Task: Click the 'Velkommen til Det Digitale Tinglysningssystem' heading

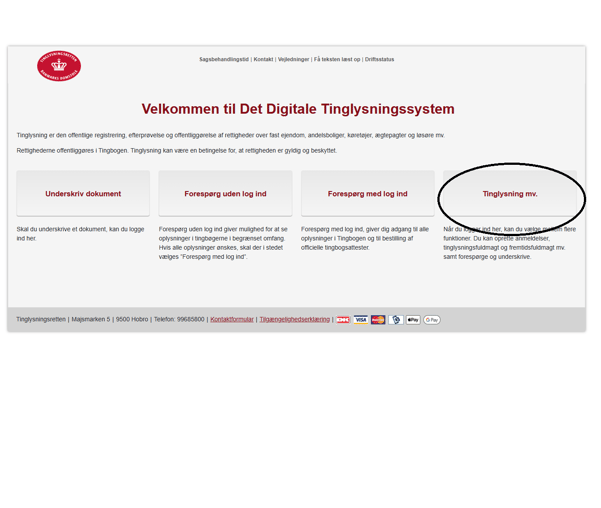Action: coord(298,109)
